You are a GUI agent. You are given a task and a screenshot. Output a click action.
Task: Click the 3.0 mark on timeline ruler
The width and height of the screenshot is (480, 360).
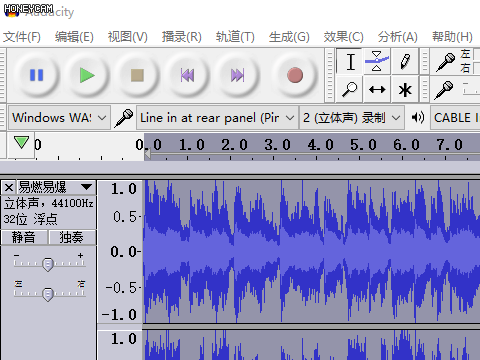point(277,145)
